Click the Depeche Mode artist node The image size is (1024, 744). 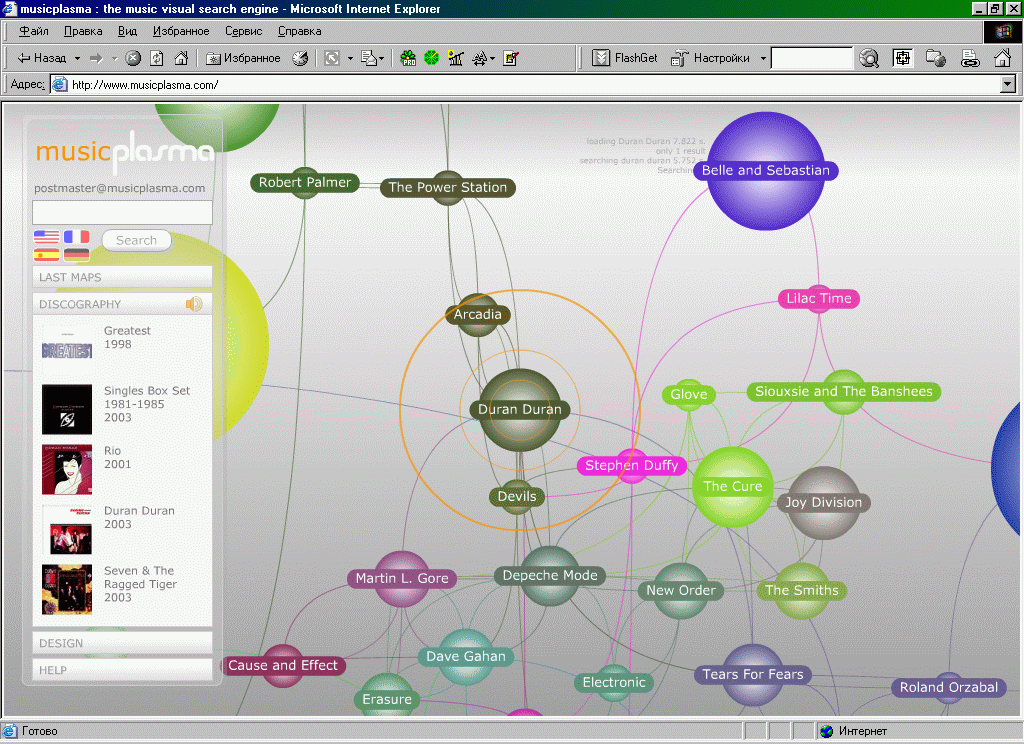tap(550, 575)
